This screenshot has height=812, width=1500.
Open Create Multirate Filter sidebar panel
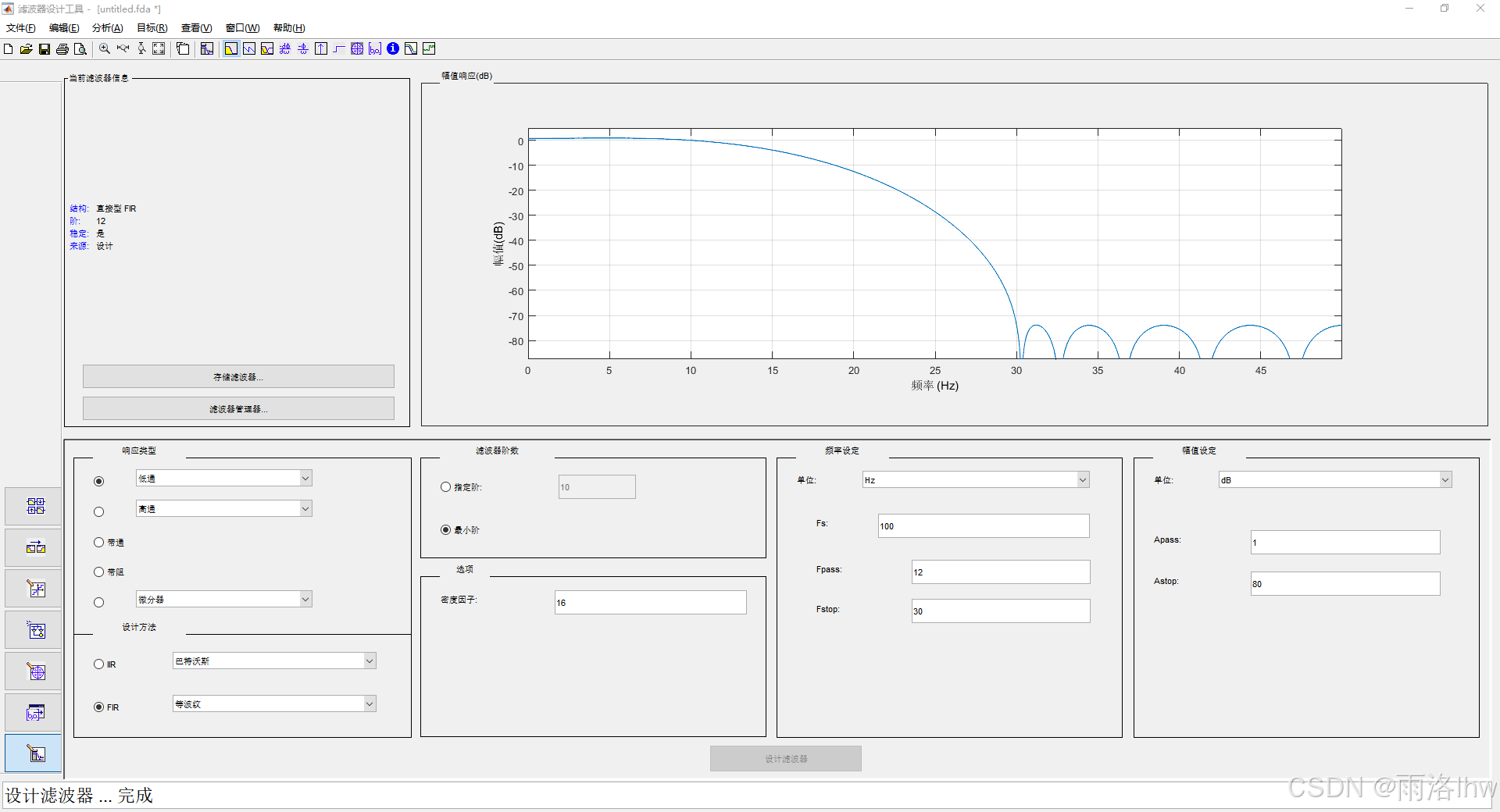(34, 507)
